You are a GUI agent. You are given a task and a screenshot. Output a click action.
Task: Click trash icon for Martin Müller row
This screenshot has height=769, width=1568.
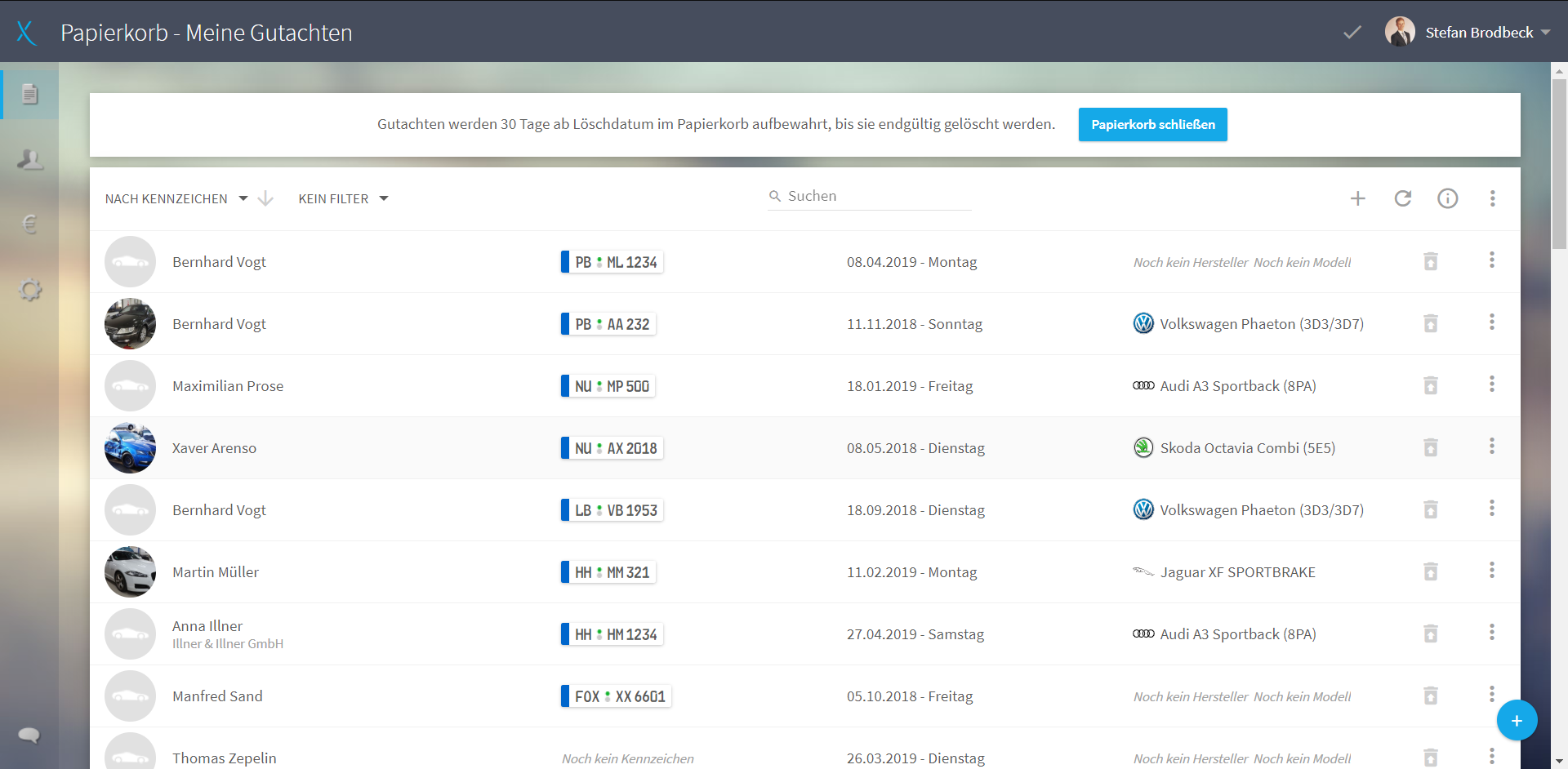click(1431, 571)
